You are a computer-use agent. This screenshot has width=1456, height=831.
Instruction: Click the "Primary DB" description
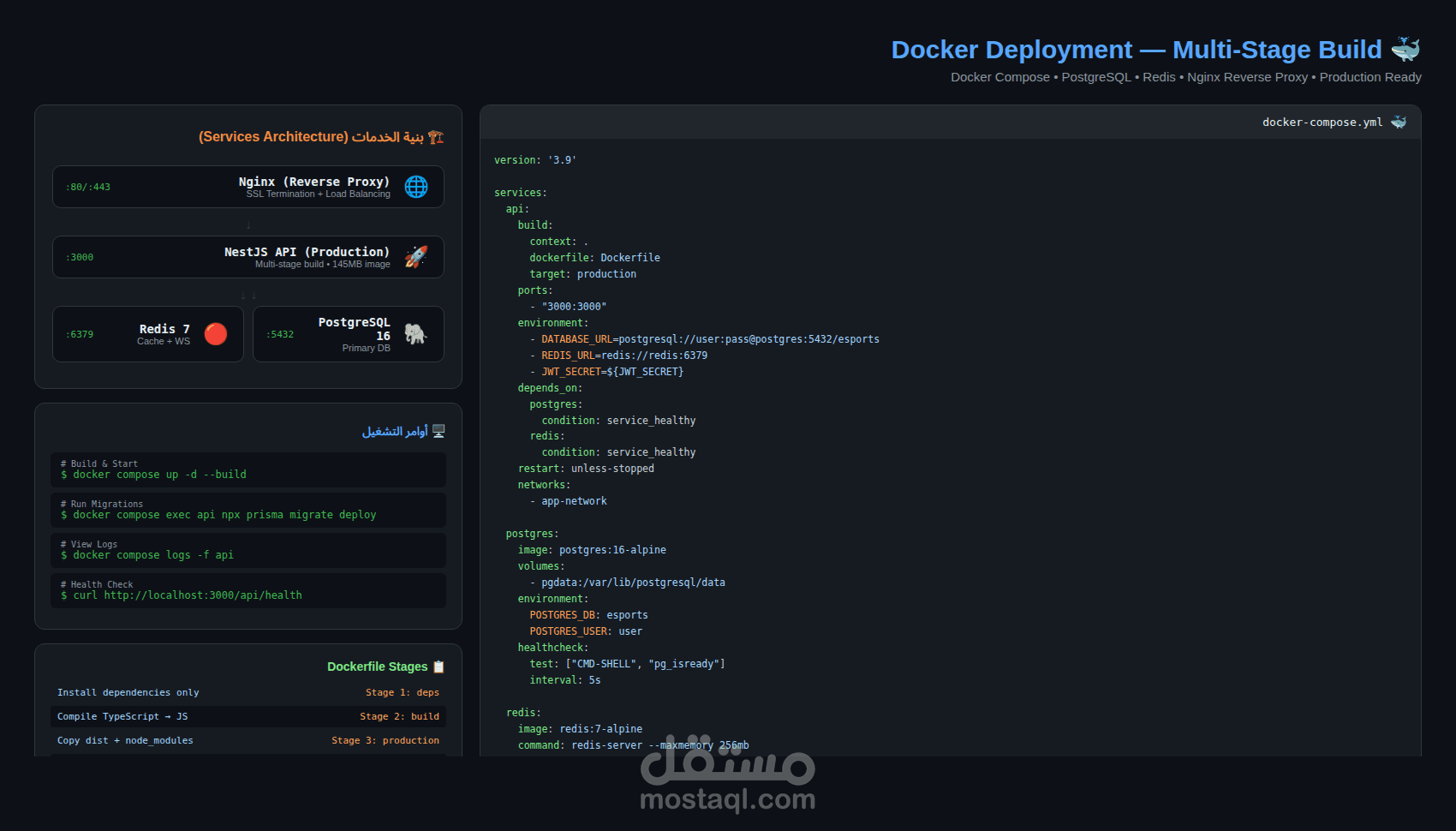pyautogui.click(x=367, y=349)
